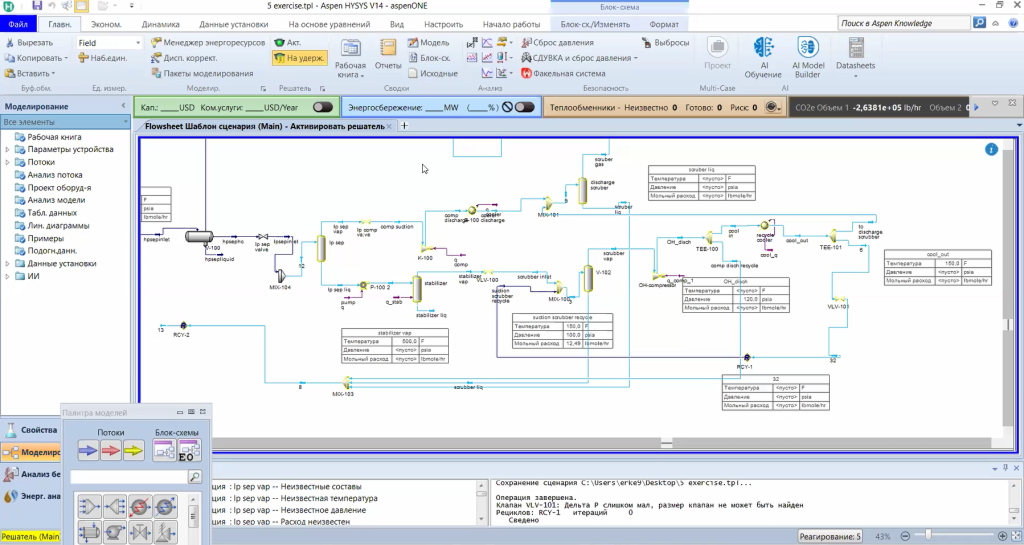Open AI Обучение training tool

763,58
